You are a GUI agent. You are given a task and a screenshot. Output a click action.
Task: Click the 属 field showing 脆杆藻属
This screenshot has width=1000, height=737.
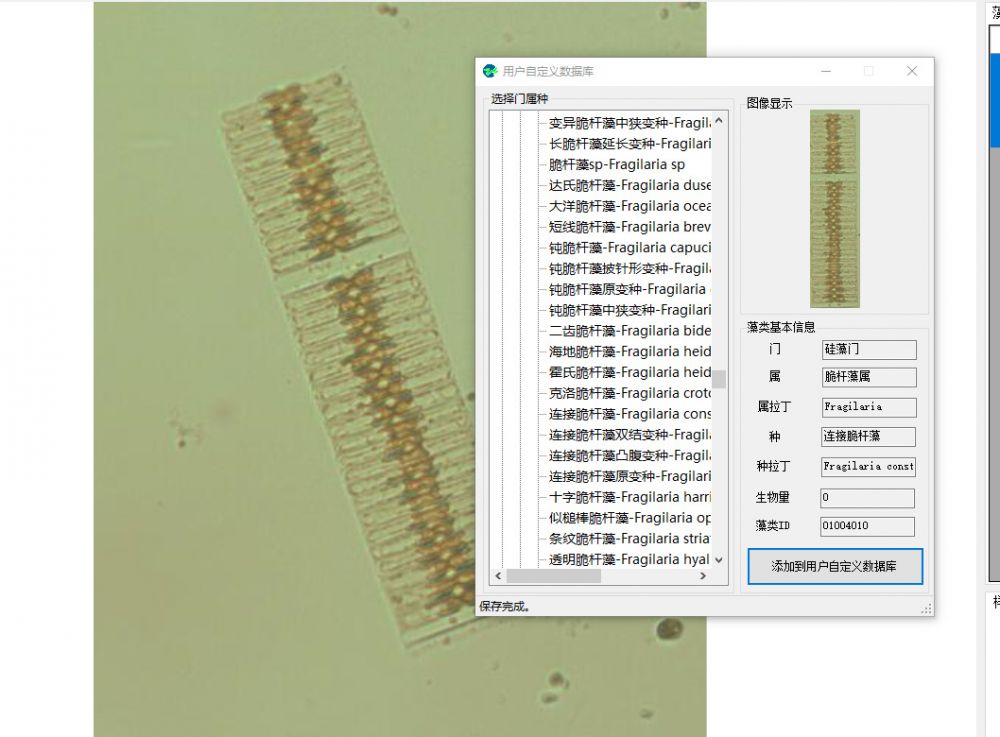[x=867, y=377]
